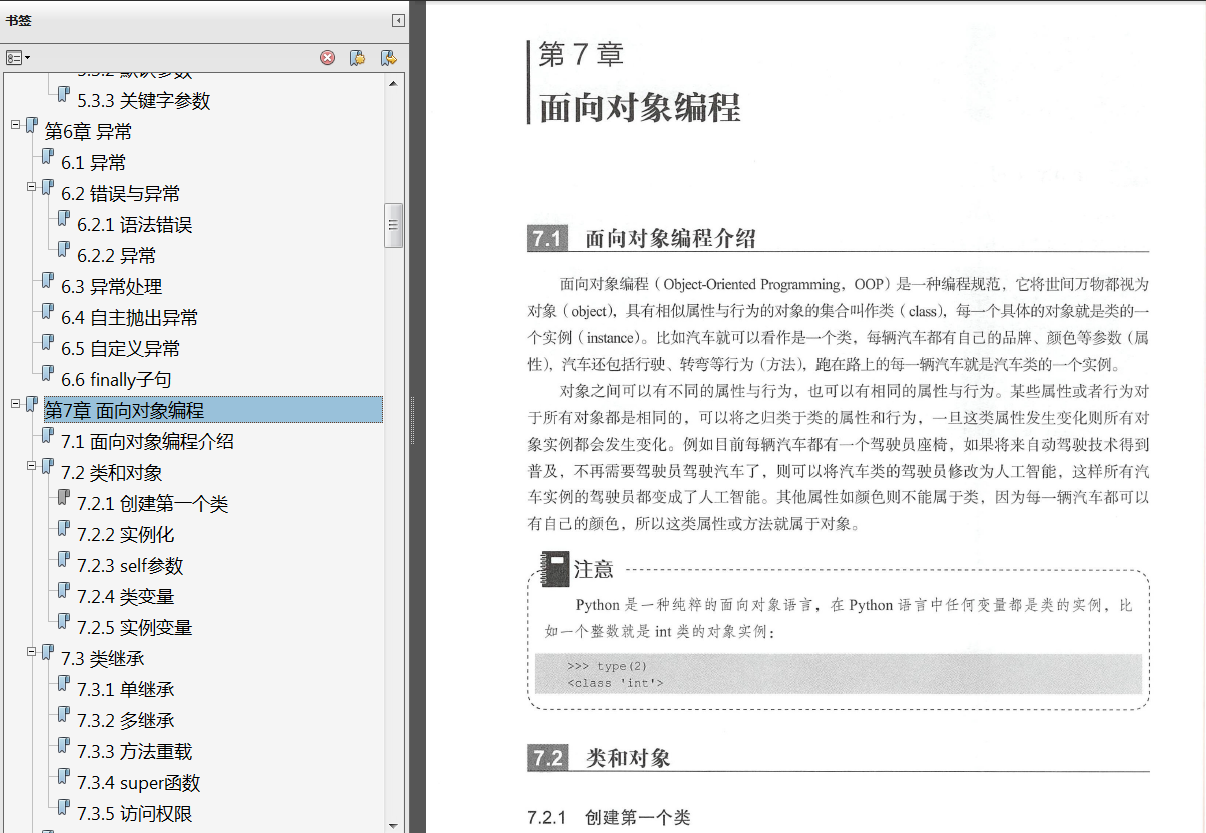Image resolution: width=1206 pixels, height=833 pixels.
Task: Click the red delete bookmark icon
Action: pyautogui.click(x=327, y=58)
